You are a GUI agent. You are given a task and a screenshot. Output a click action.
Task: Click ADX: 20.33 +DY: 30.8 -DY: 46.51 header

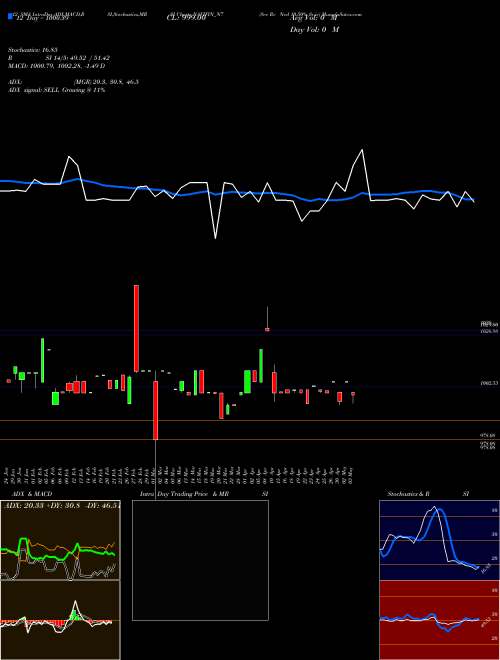pyautogui.click(x=62, y=506)
